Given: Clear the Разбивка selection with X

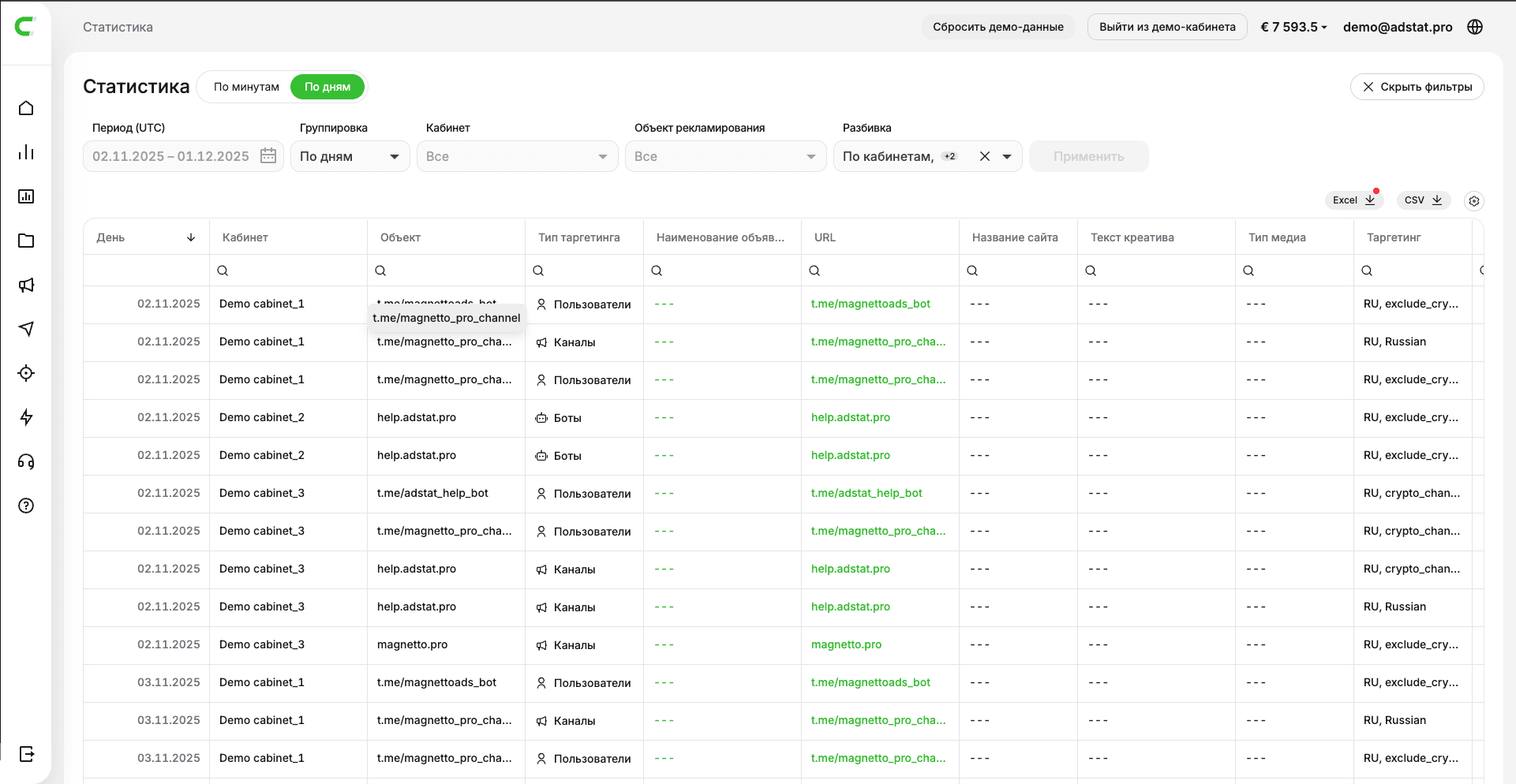Looking at the screenshot, I should [984, 156].
